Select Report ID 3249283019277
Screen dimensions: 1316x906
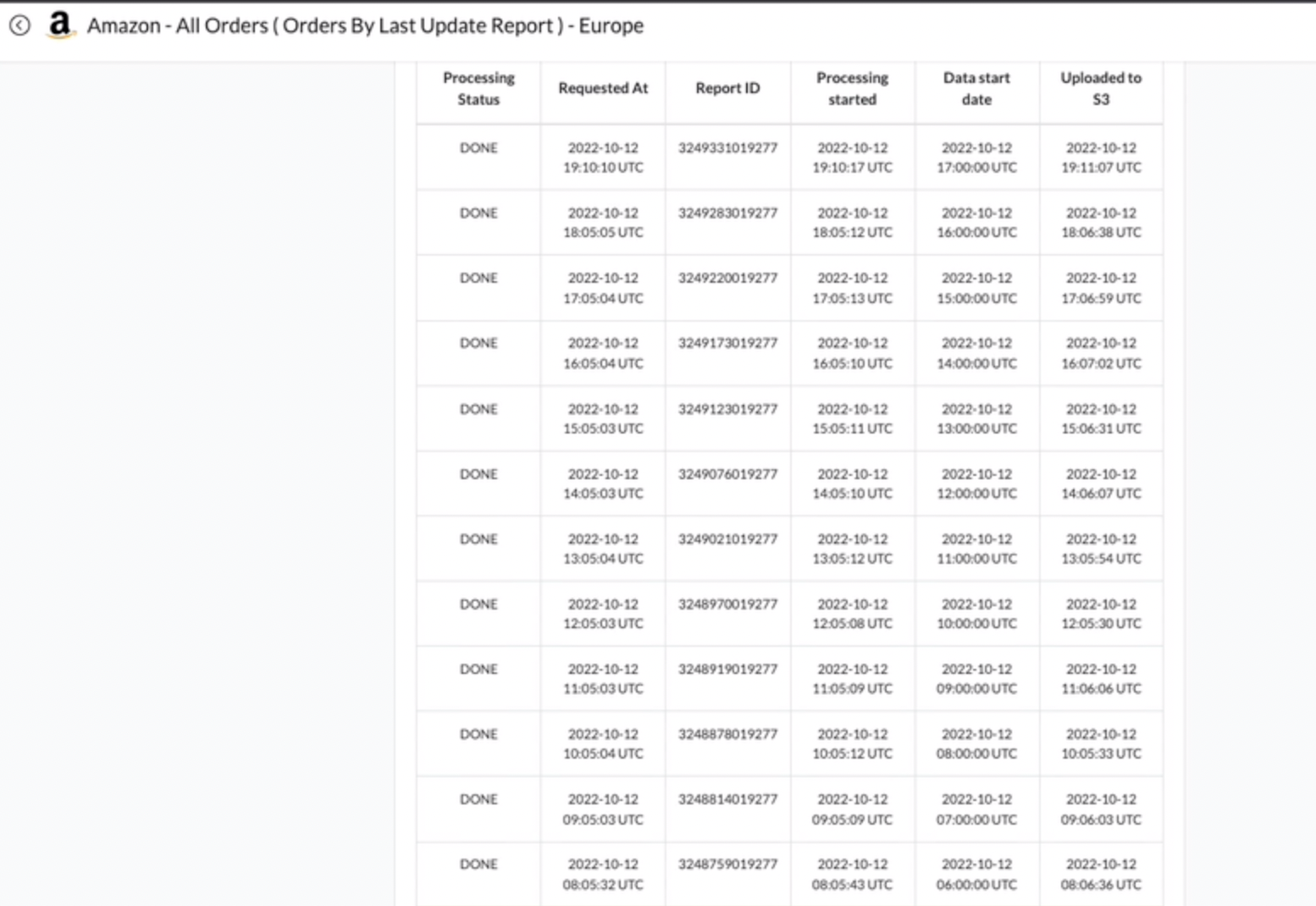pyautogui.click(x=727, y=213)
